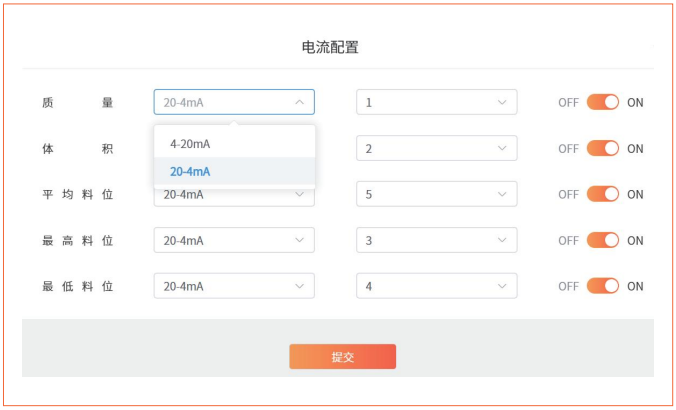Click the down chevron beside channel 3

(502, 240)
